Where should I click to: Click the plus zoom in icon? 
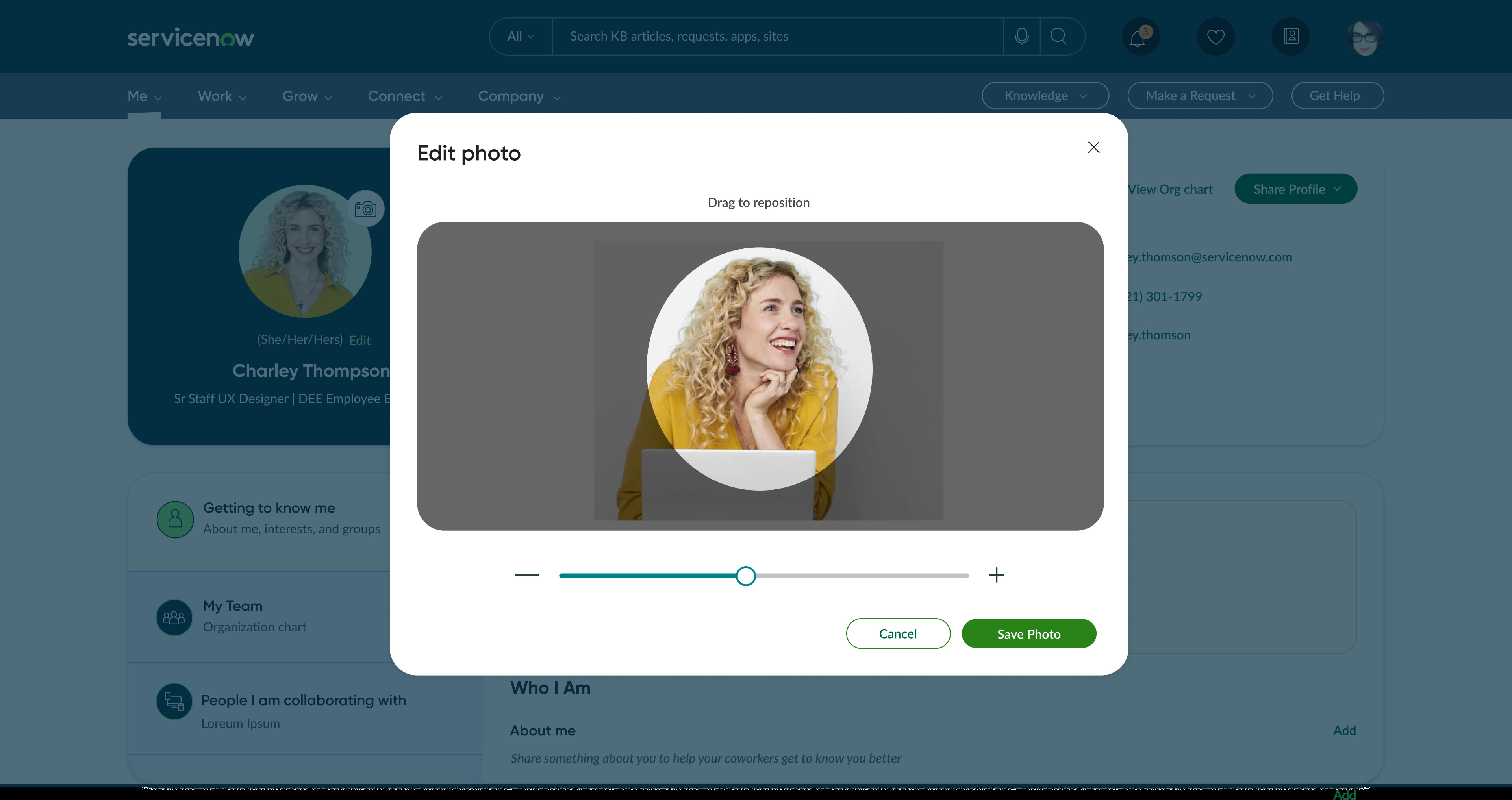point(996,575)
